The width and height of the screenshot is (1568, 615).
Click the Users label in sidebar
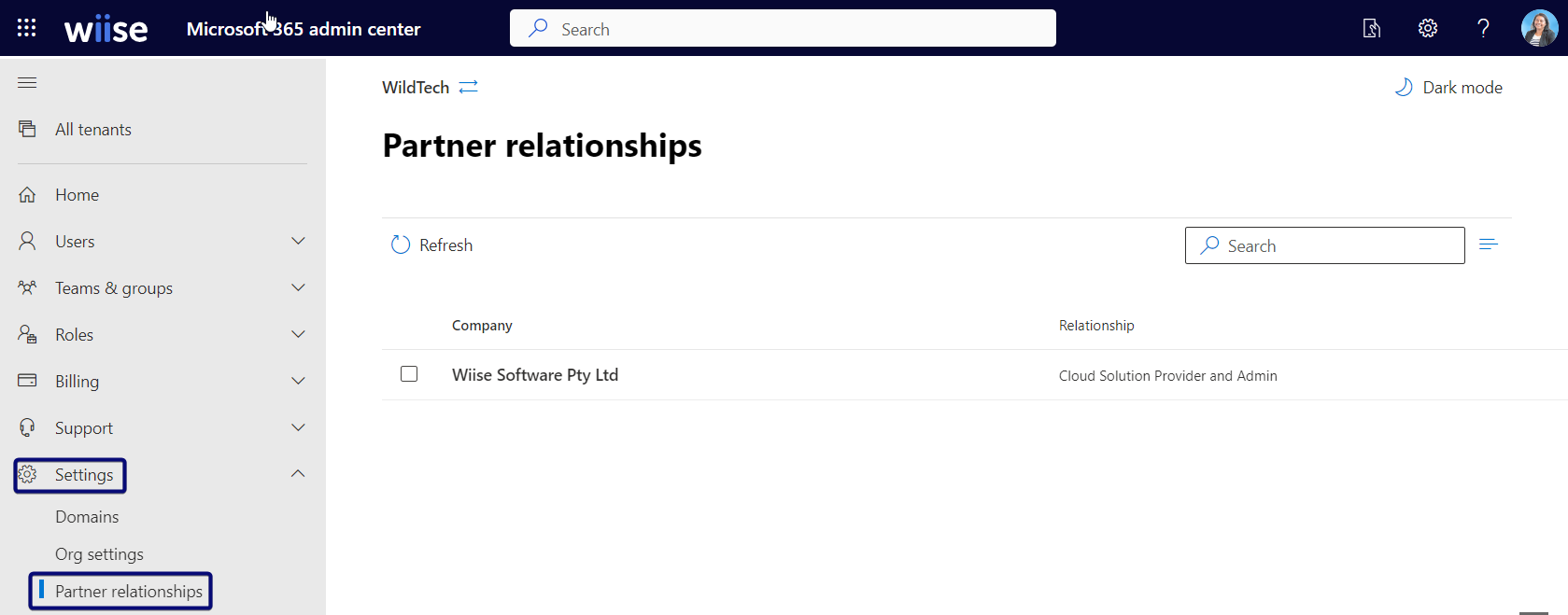(x=75, y=242)
